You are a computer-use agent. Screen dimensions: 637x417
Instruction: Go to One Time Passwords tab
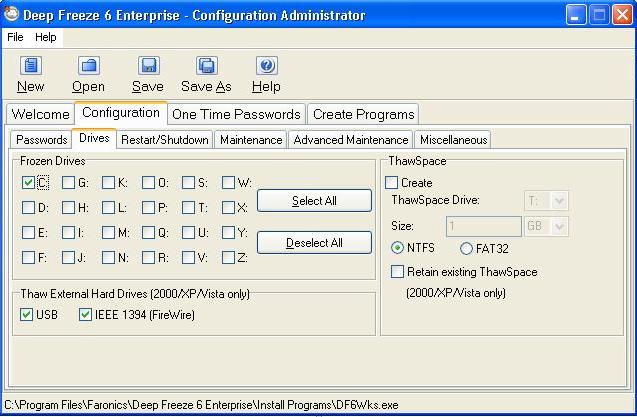point(236,114)
